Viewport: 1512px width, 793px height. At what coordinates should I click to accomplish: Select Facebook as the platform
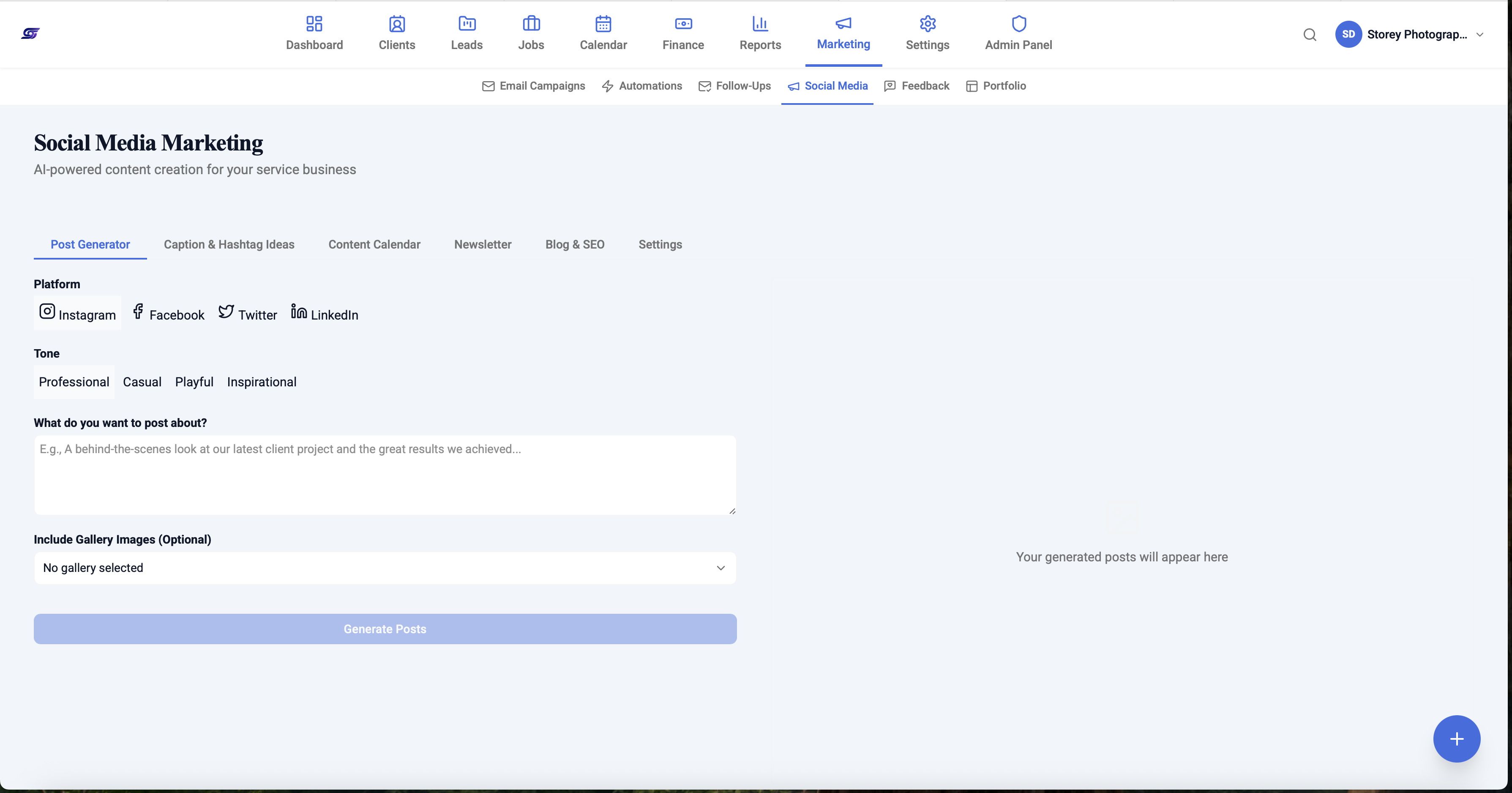(168, 313)
